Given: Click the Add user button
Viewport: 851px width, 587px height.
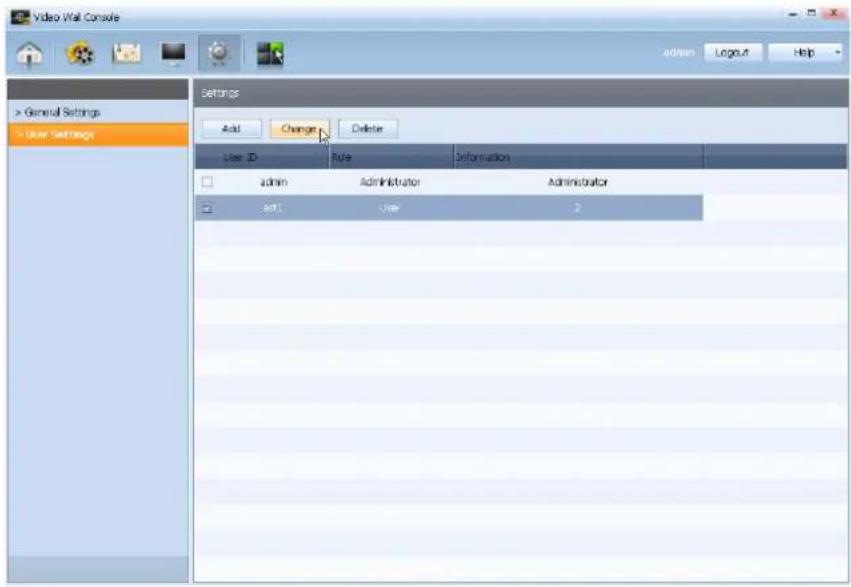Looking at the screenshot, I should pyautogui.click(x=232, y=129).
